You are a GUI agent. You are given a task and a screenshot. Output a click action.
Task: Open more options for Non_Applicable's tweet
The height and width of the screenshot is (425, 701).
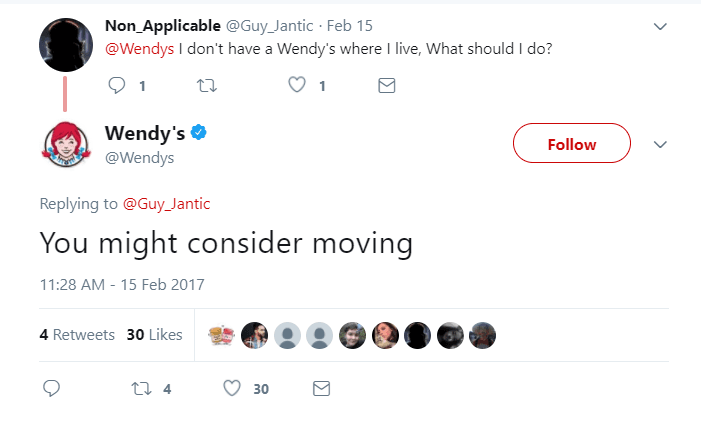pyautogui.click(x=659, y=27)
